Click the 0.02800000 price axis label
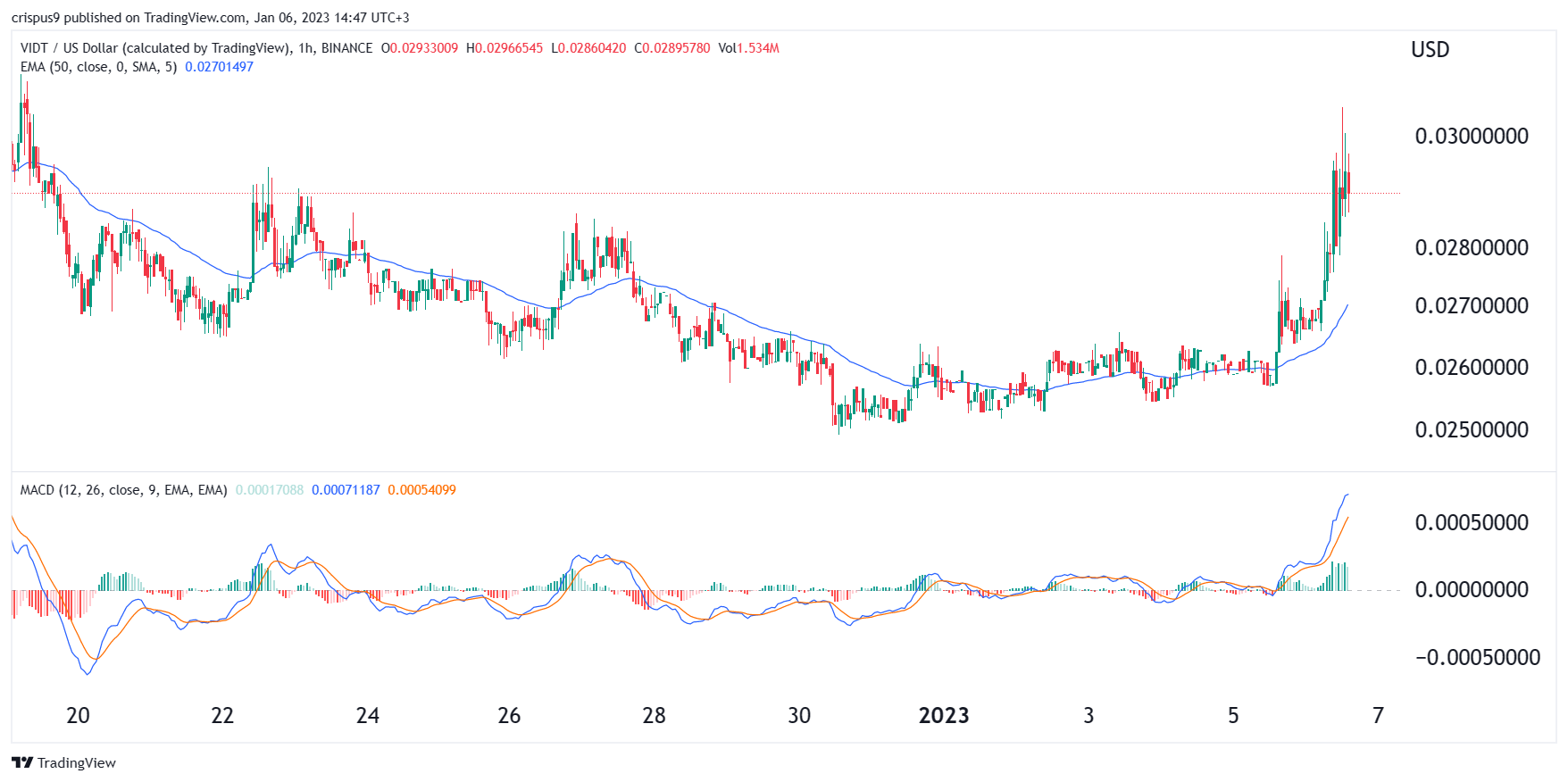Viewport: 1568px width, 782px height. coord(1472,248)
